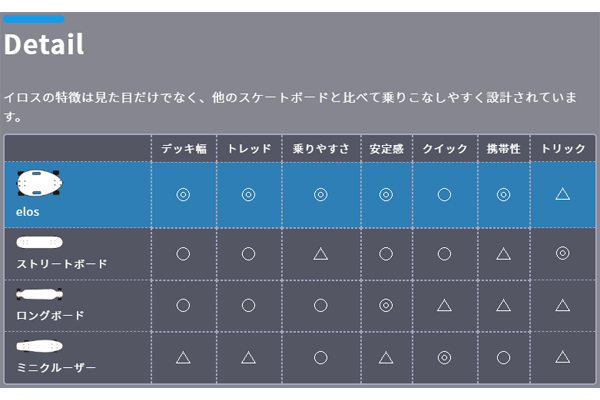This screenshot has width=600, height=400.
Task: Click double circle in elos デッキ幅 cell
Action: pyautogui.click(x=183, y=194)
